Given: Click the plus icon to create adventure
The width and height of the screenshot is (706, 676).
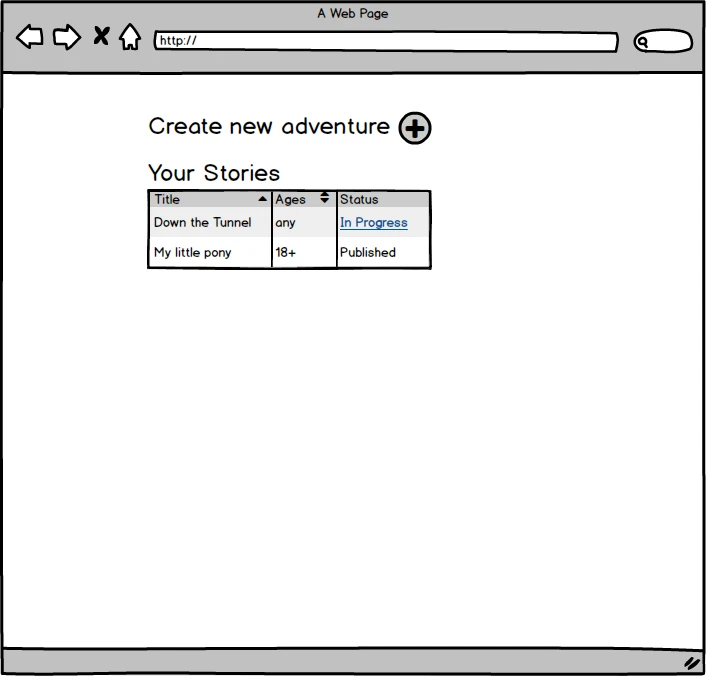Looking at the screenshot, I should coord(415,128).
